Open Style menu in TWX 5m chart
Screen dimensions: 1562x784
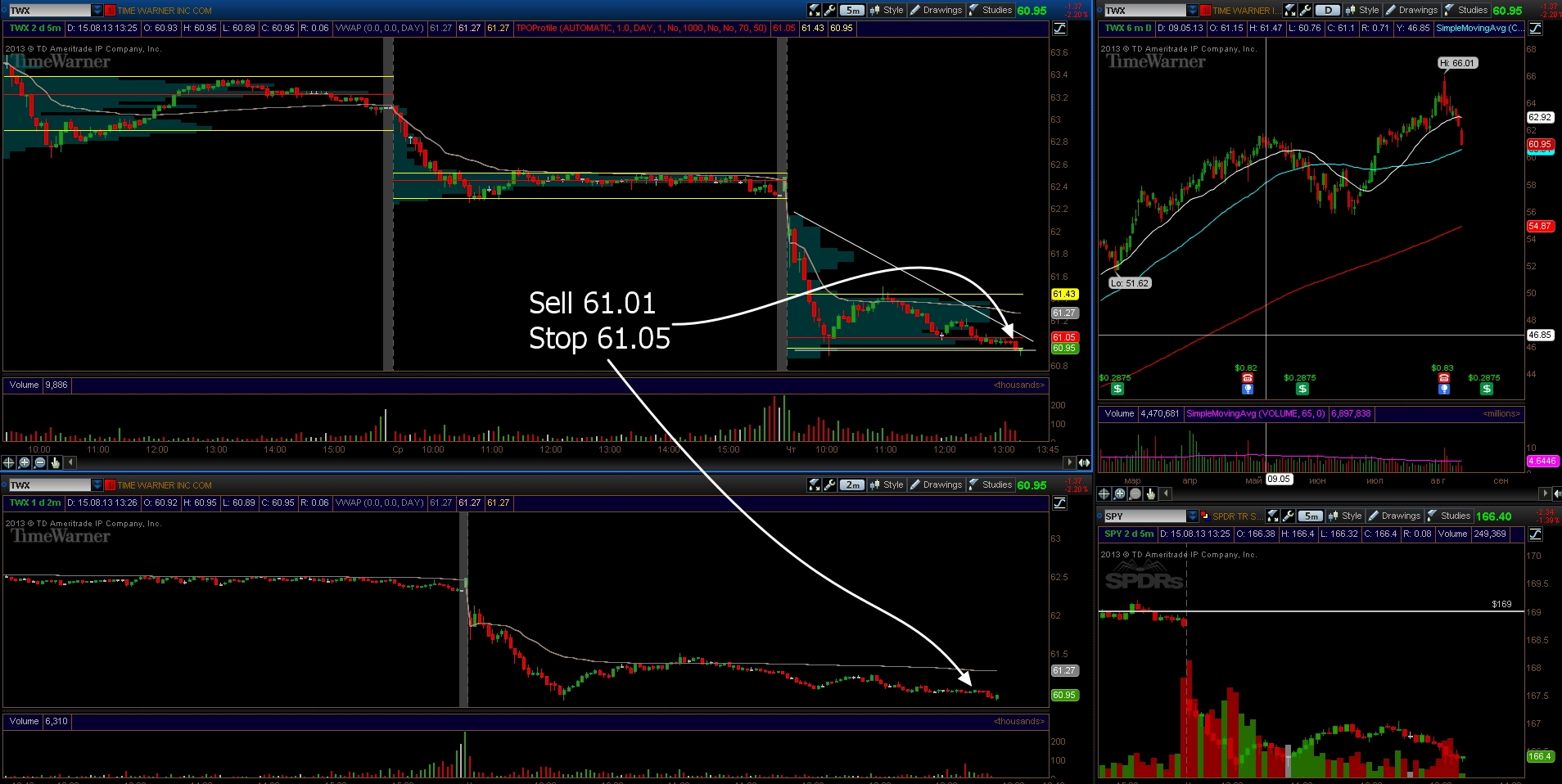pos(887,11)
